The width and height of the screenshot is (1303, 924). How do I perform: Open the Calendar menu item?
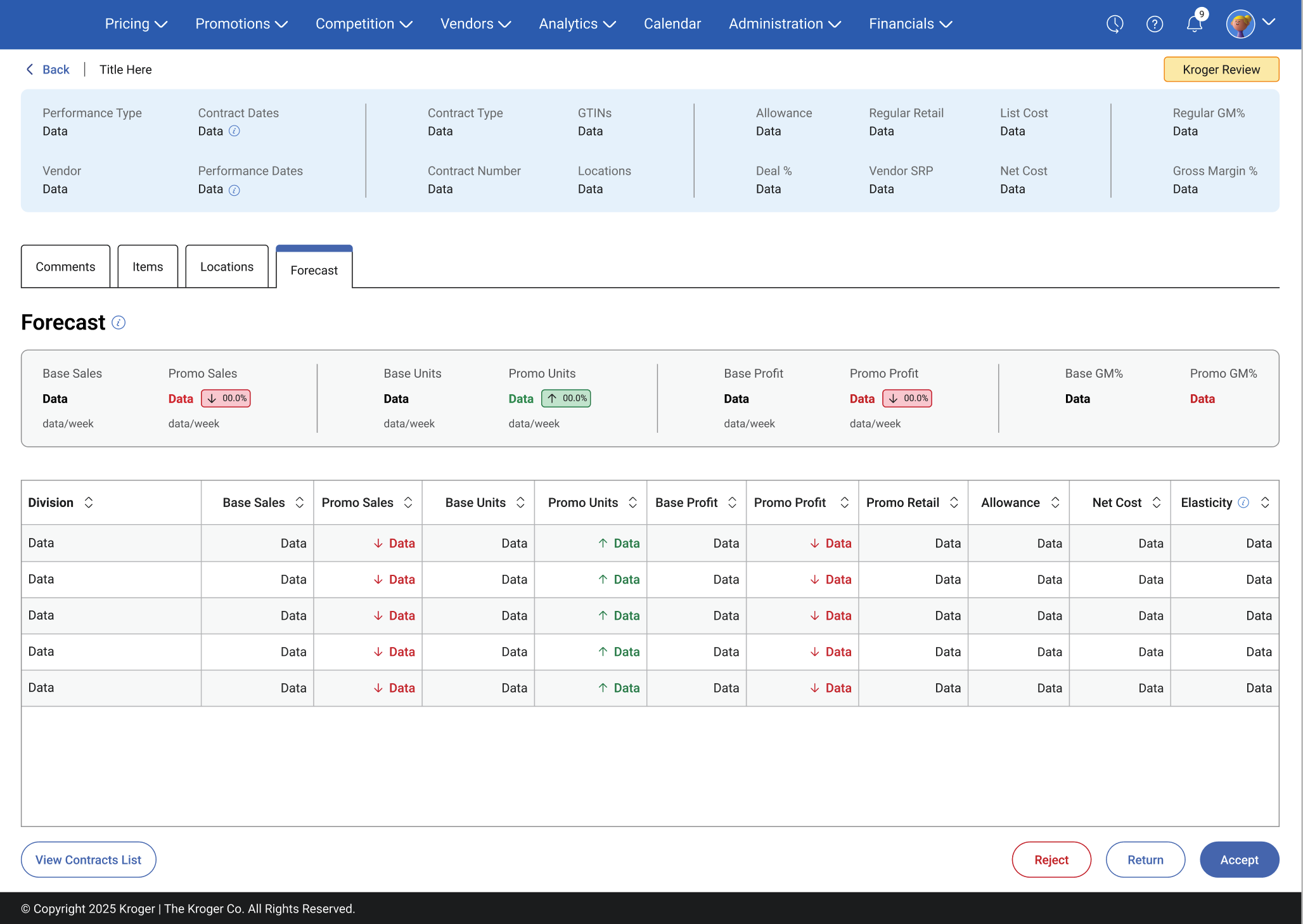(672, 24)
